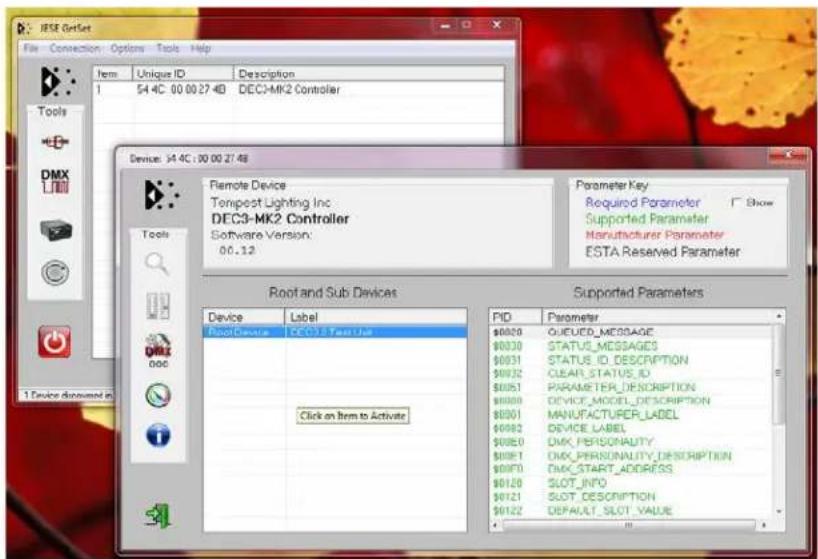Click the scroll up arrow of Supported Parameters list
Image resolution: width=818 pixels, height=559 pixels.
(x=779, y=316)
